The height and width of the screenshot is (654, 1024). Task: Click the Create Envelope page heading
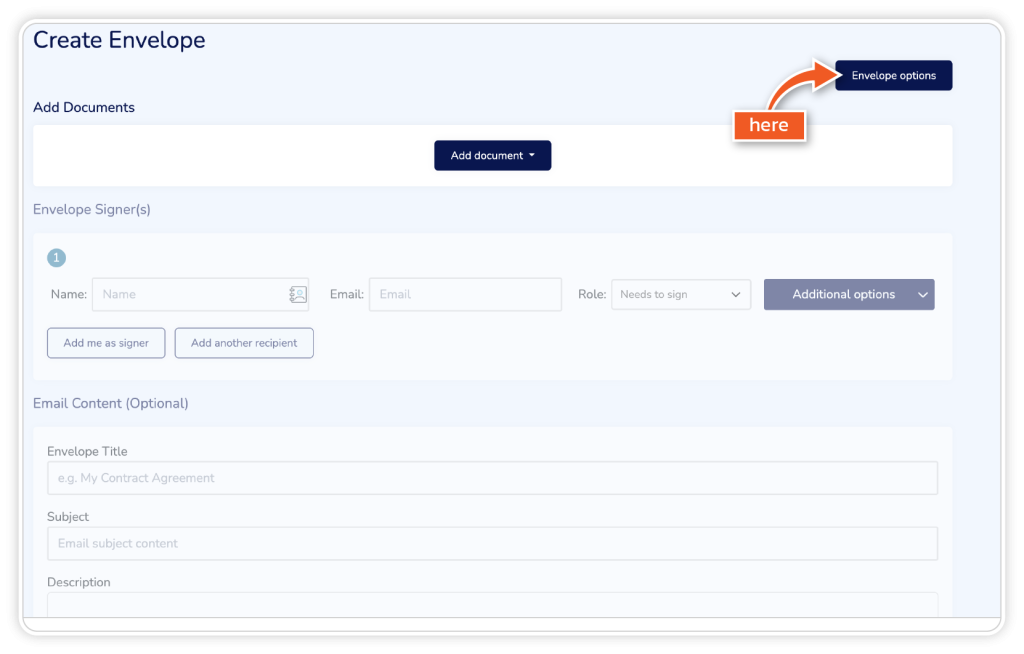click(x=119, y=40)
